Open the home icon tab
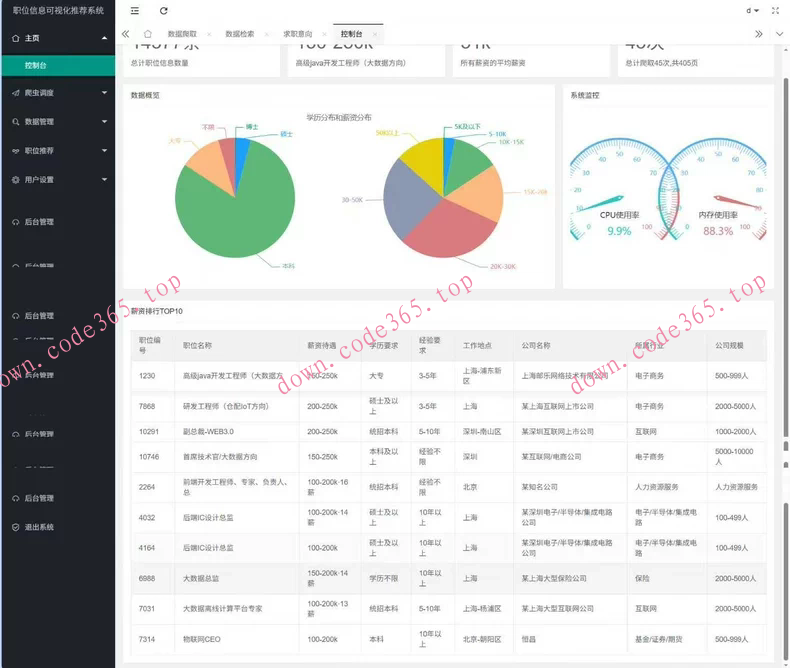Image resolution: width=790 pixels, height=668 pixels. (147, 34)
